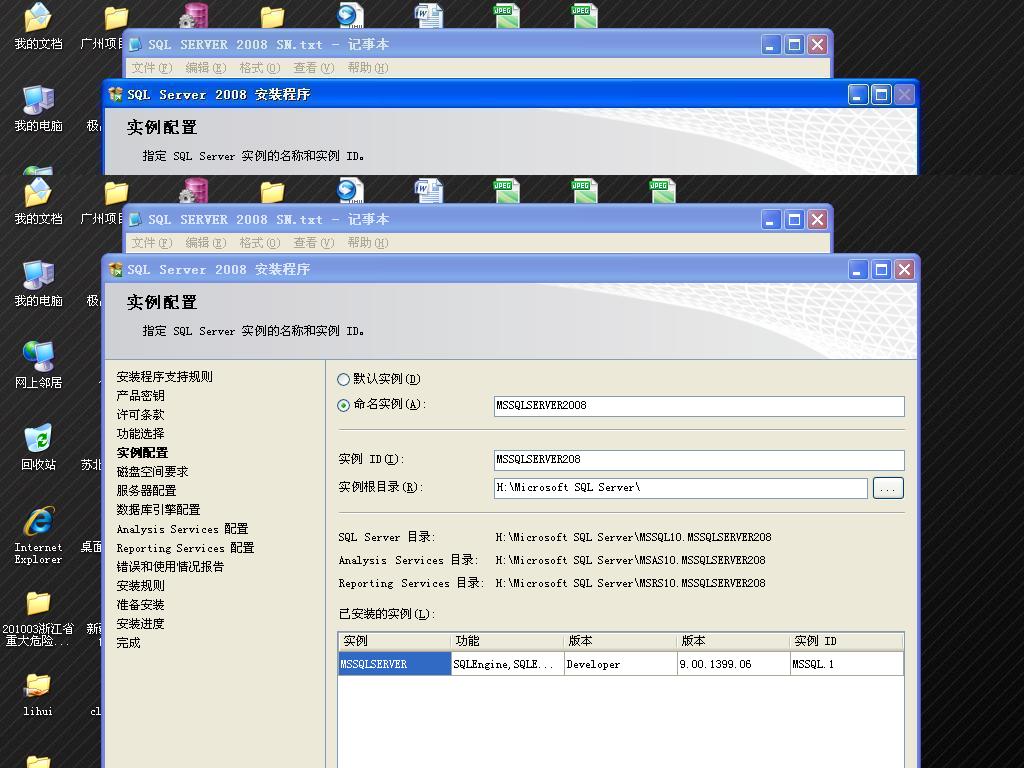Go to 安装程序支持规则 step in the sidebar

point(164,377)
